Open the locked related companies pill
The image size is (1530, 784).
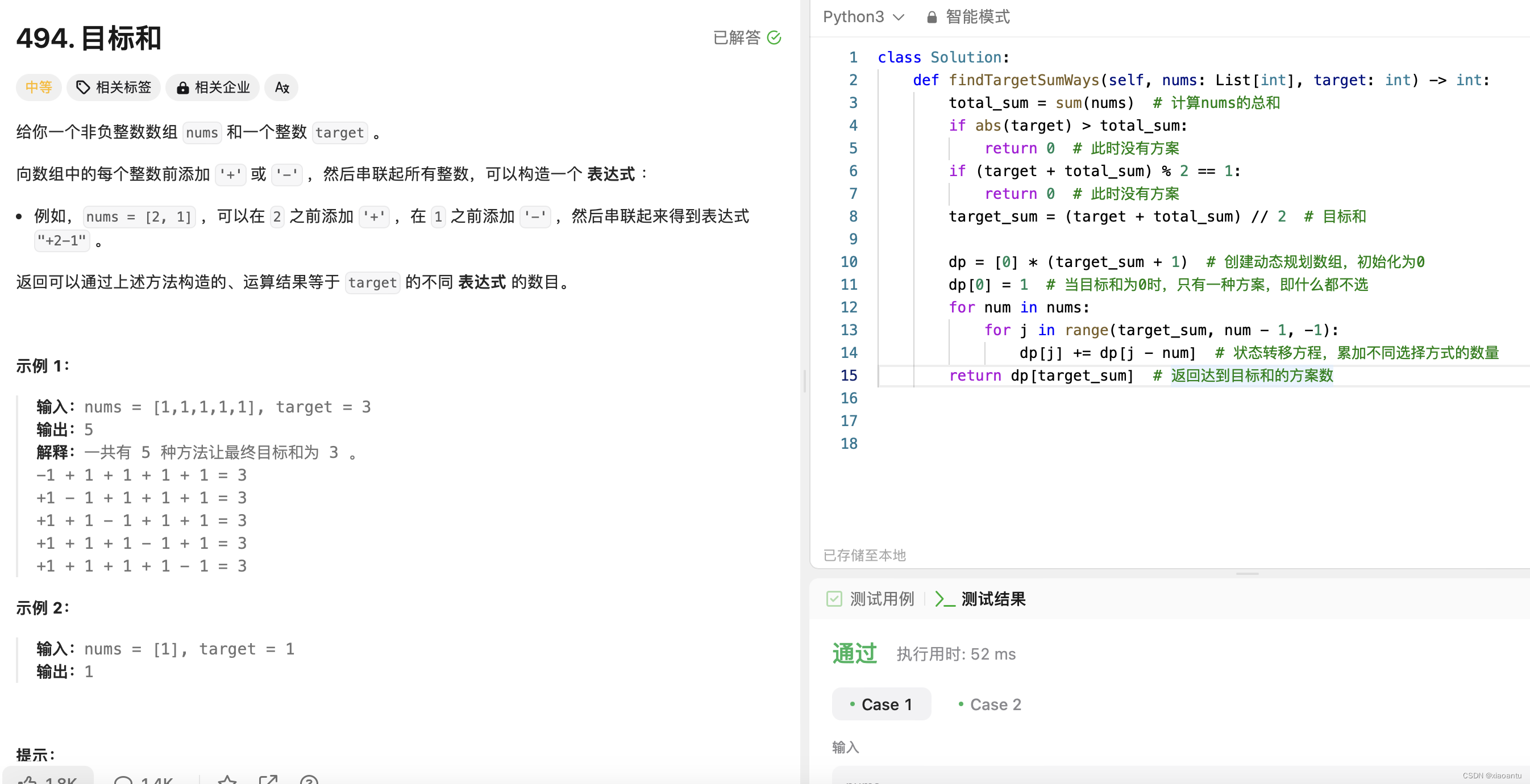[213, 87]
